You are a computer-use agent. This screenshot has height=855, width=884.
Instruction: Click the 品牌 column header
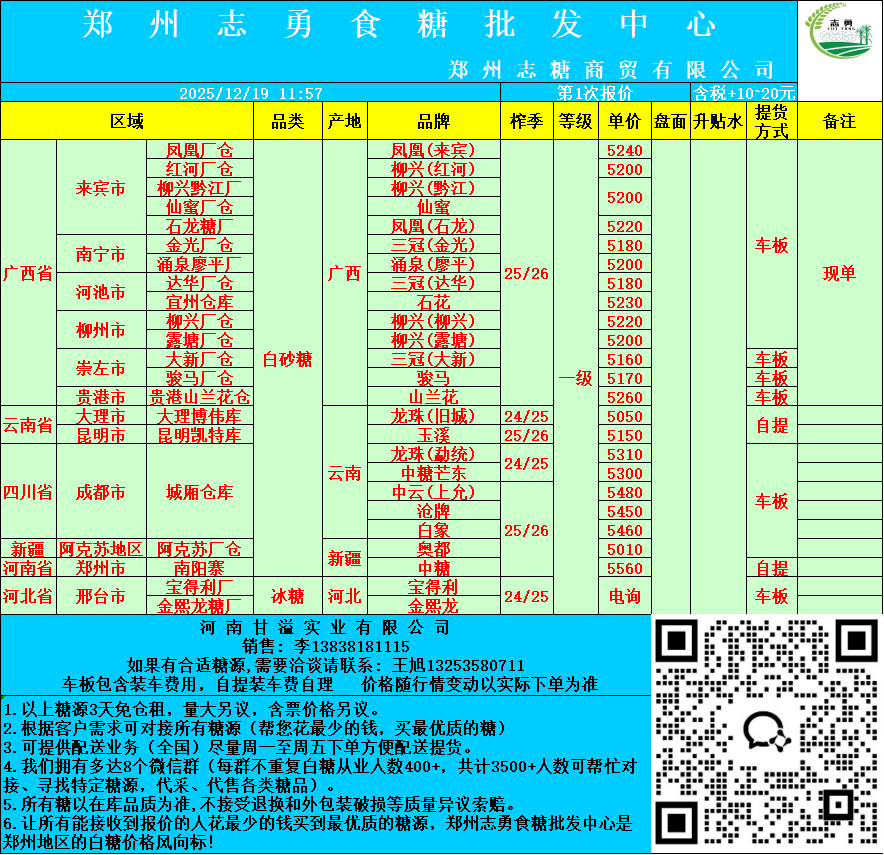click(x=433, y=122)
